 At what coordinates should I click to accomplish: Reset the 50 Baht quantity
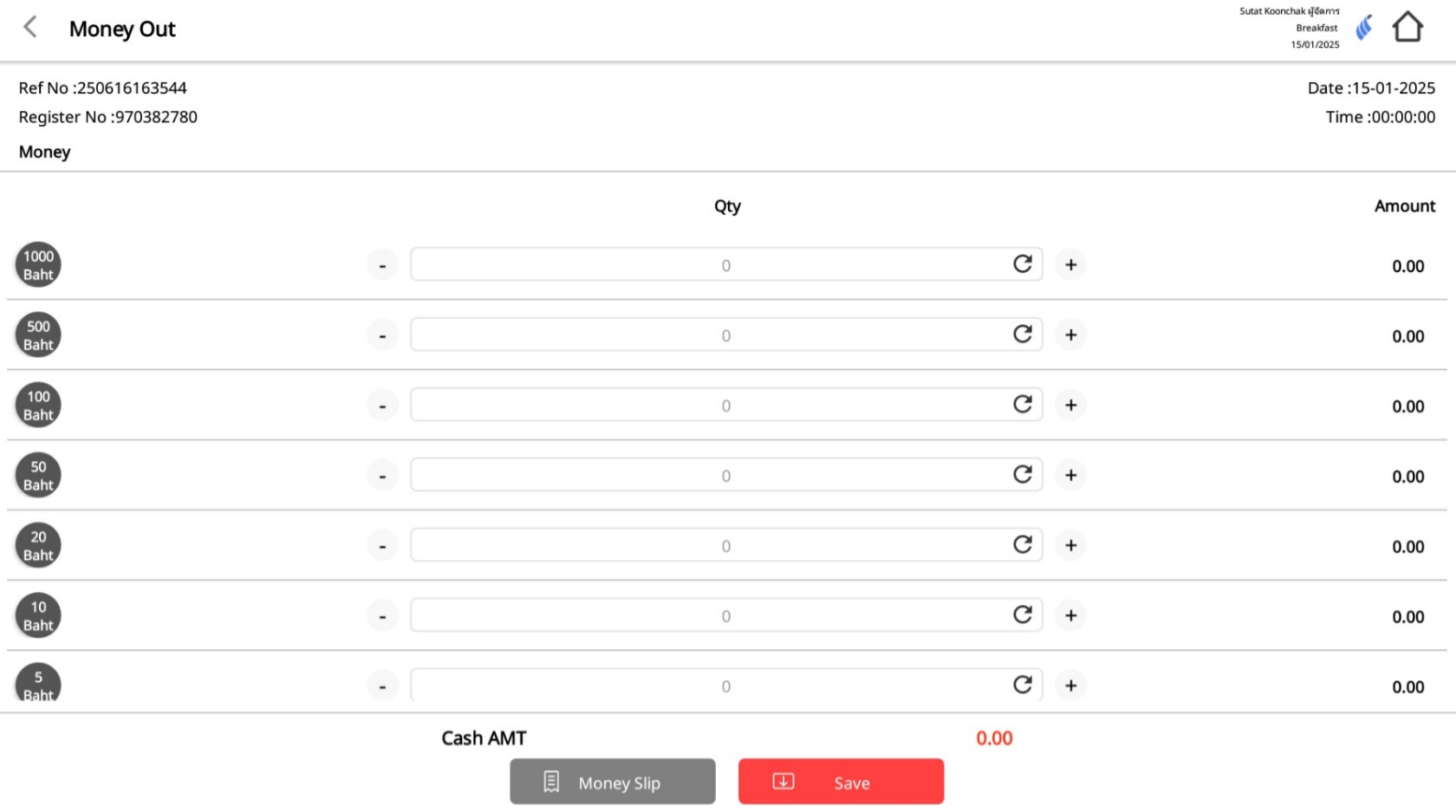click(1023, 475)
